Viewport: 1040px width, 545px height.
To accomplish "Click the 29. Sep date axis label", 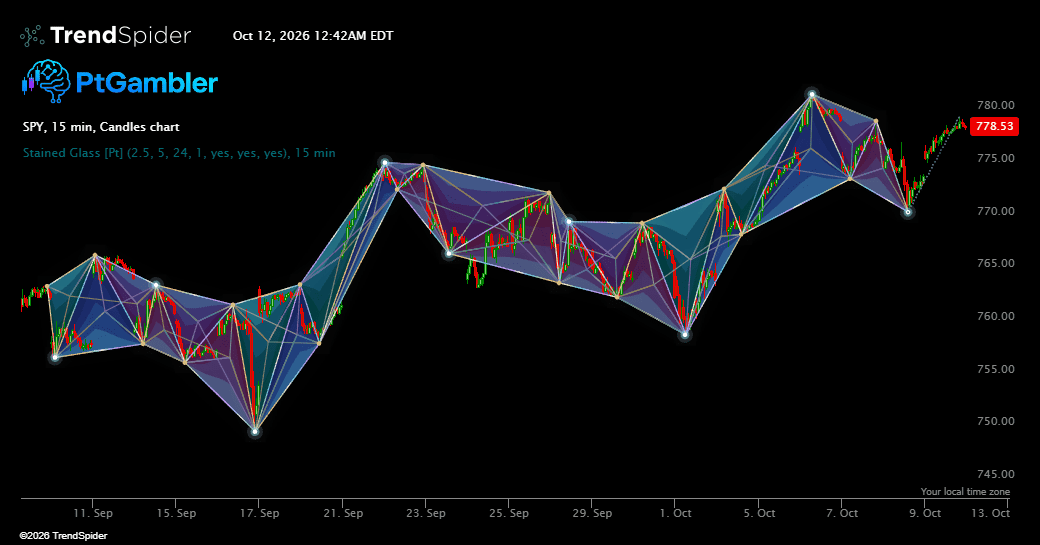I will (592, 513).
